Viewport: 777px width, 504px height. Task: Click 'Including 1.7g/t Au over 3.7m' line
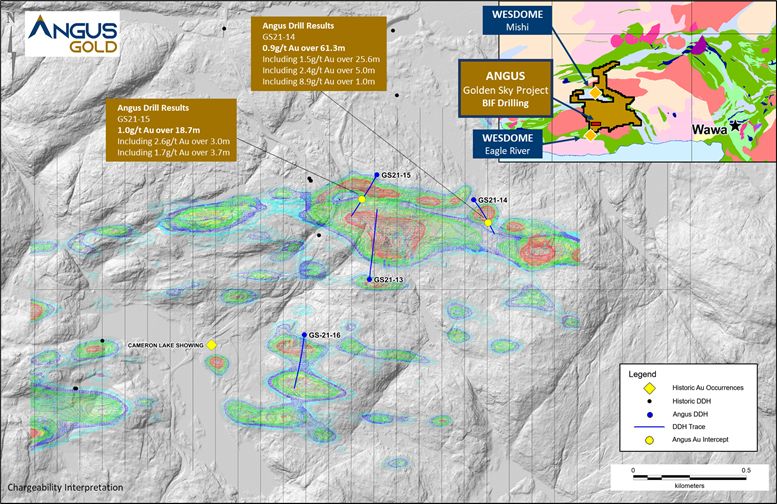(x=173, y=153)
